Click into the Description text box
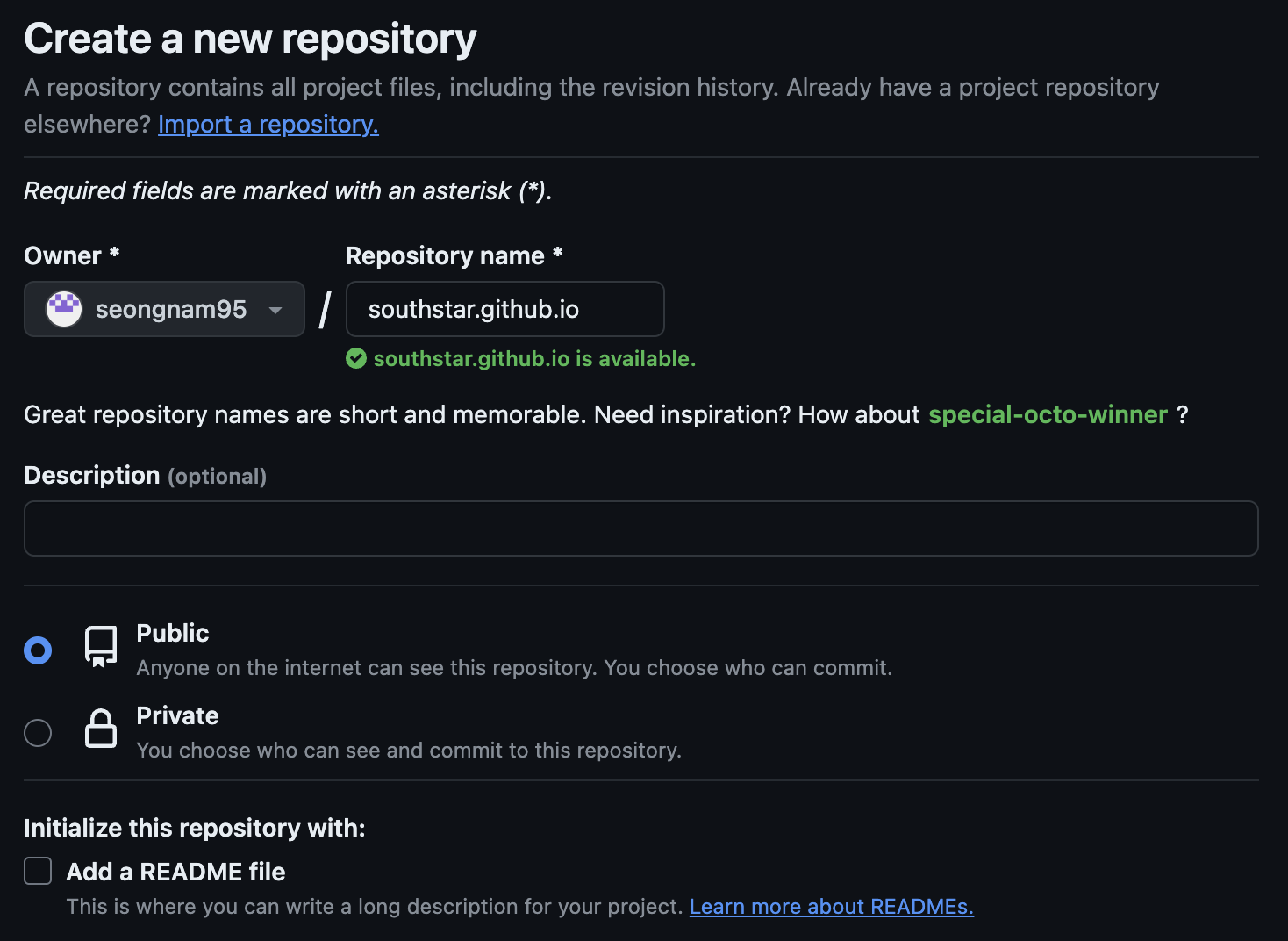Viewport: 1288px width, 941px height. tap(641, 528)
